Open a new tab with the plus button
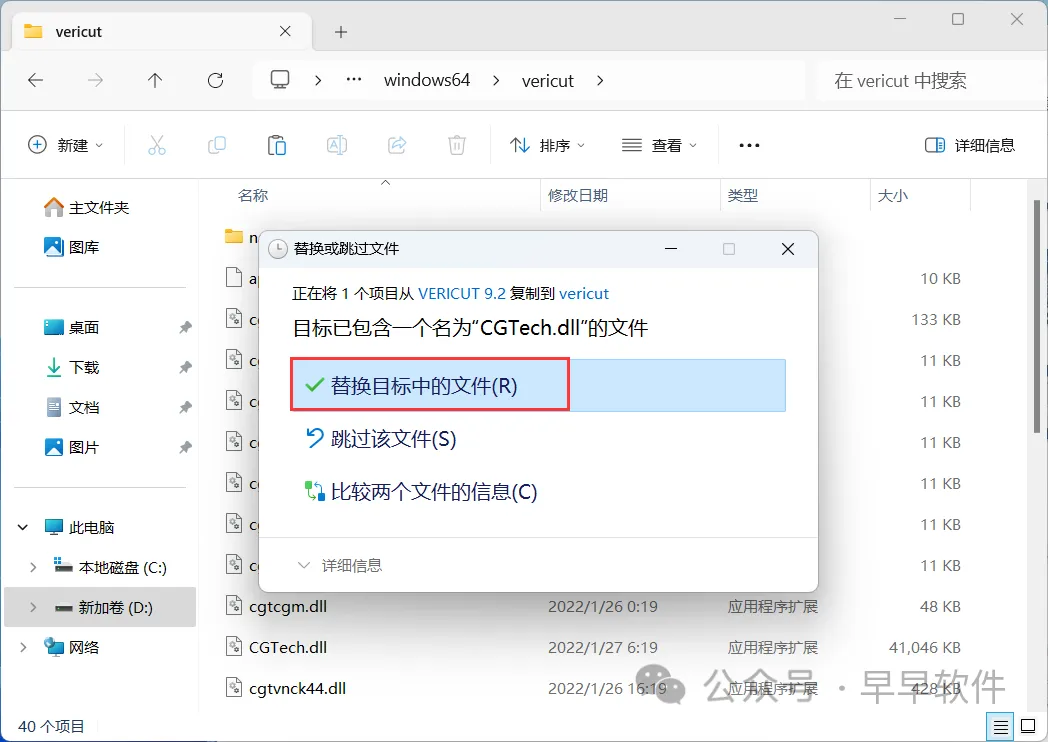Image resolution: width=1048 pixels, height=742 pixels. click(341, 32)
